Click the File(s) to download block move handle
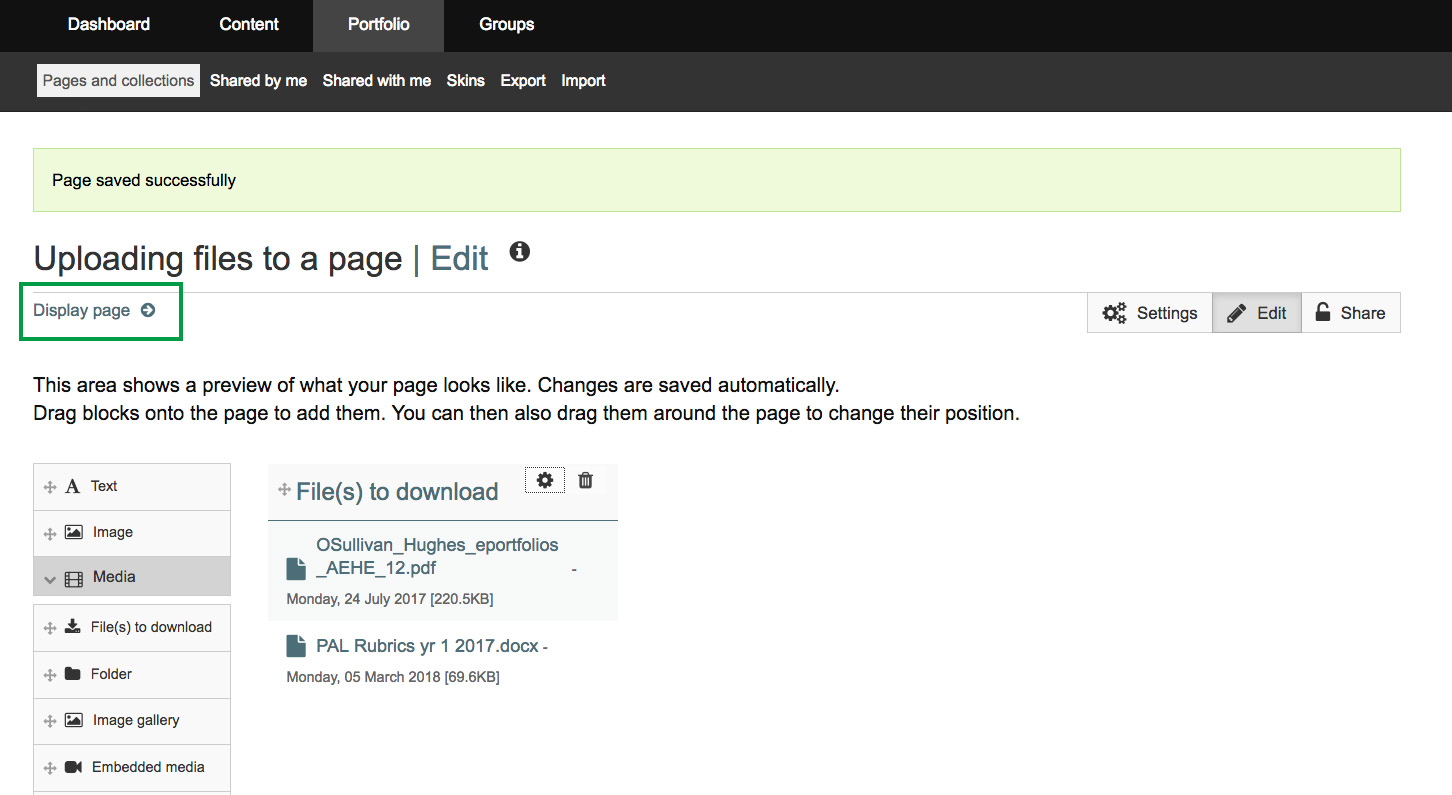 click(x=284, y=490)
